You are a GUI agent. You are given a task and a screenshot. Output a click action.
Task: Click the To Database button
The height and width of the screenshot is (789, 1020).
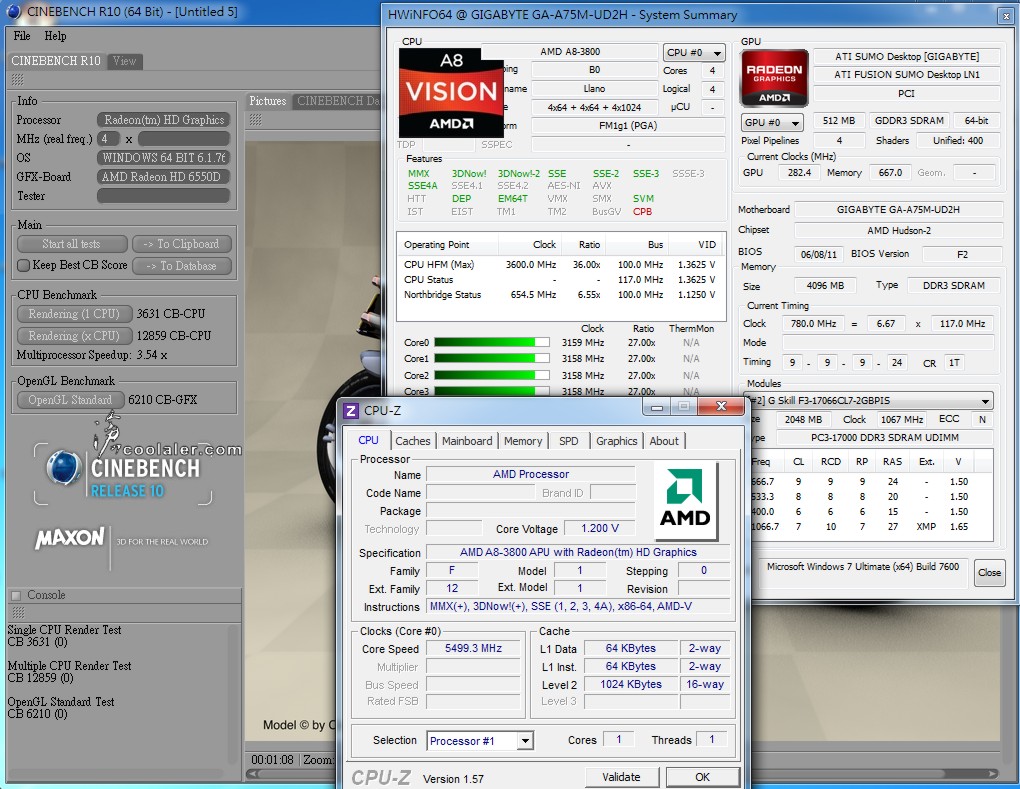point(181,265)
